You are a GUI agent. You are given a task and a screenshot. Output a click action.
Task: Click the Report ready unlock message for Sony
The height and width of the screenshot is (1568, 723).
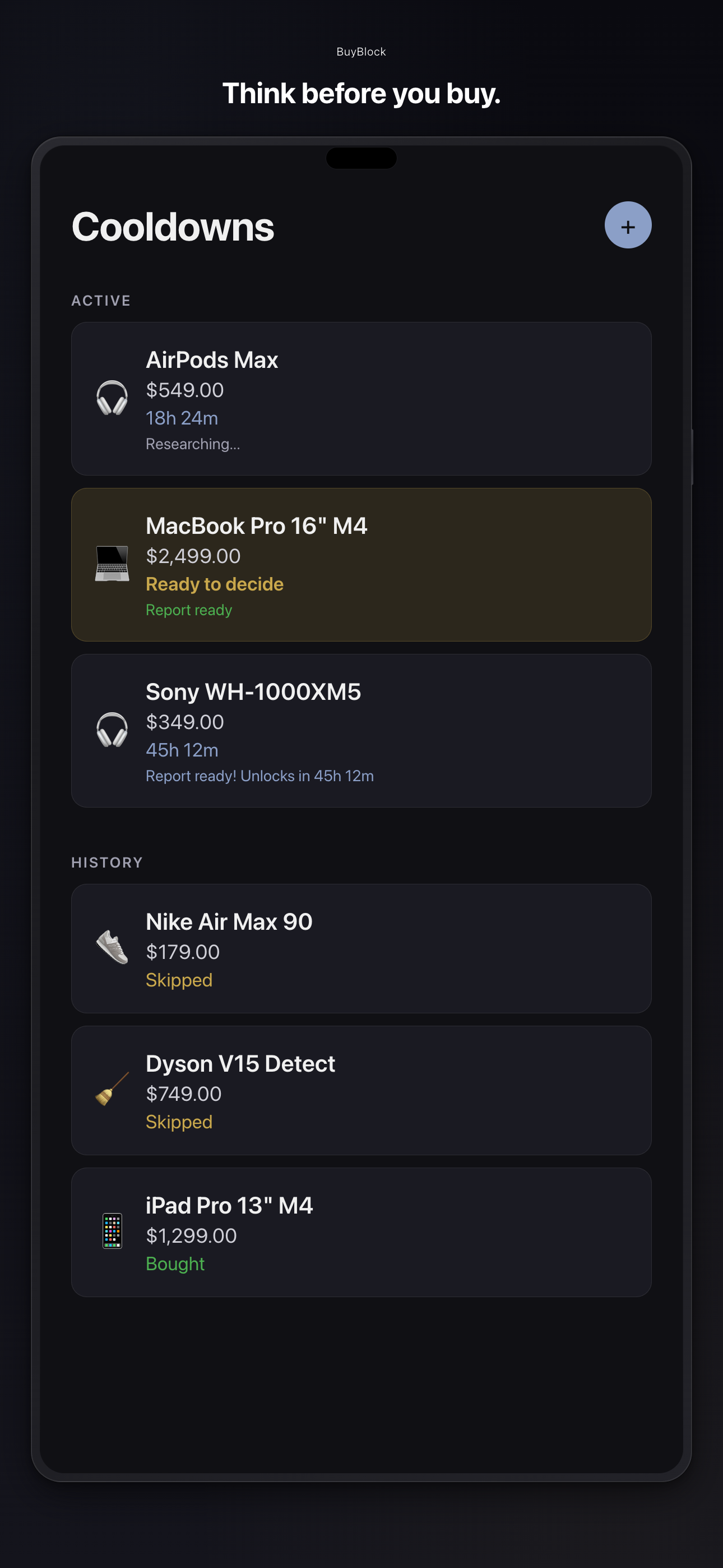coord(259,776)
